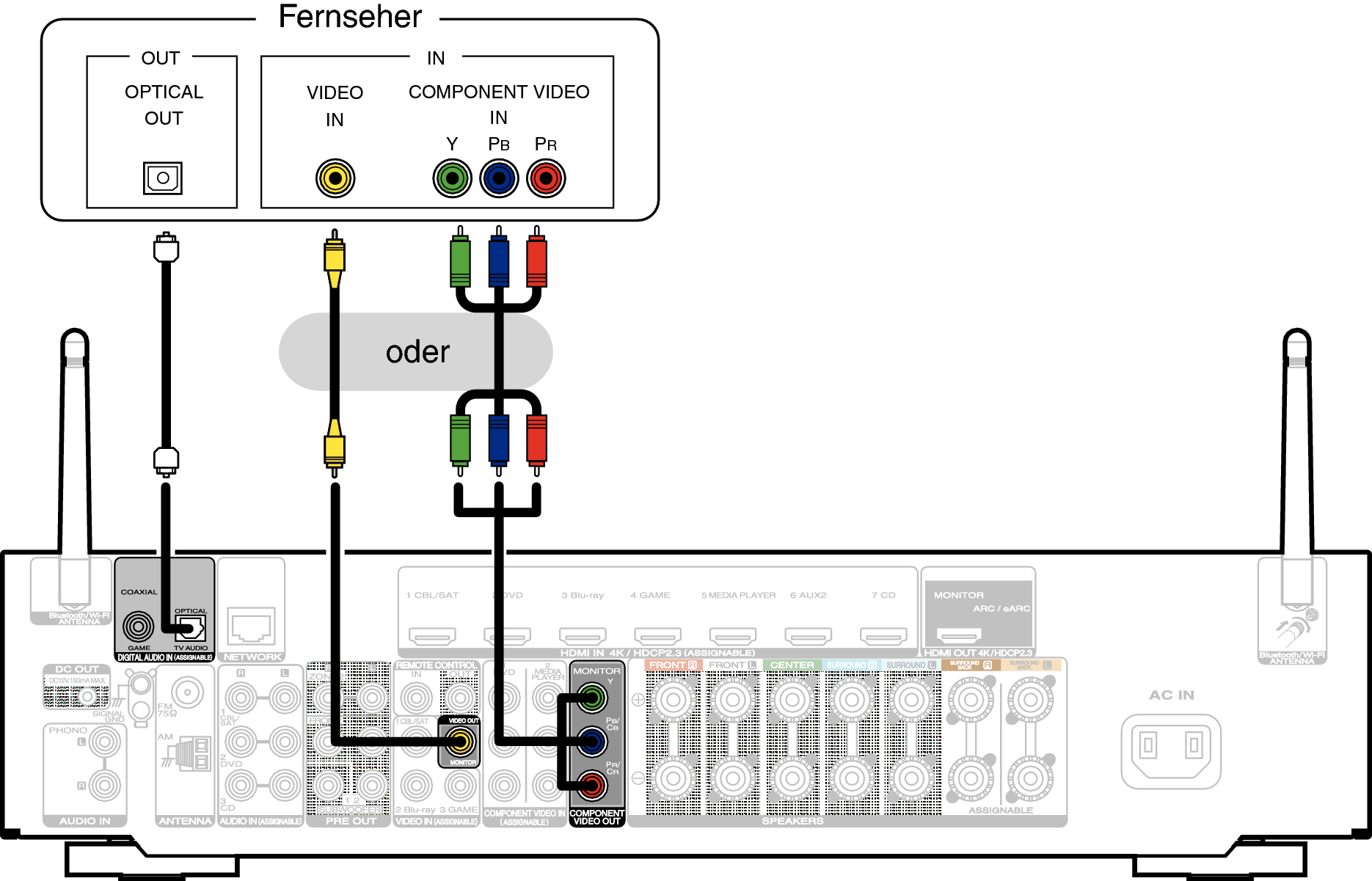Click the upper FRONT R speaker terminal
Viewport: 1372px width, 881px height.
[x=673, y=700]
